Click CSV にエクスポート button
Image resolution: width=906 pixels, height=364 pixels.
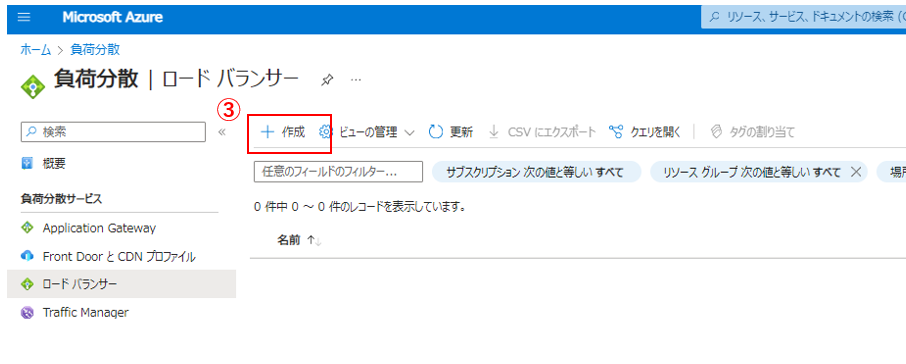pyautogui.click(x=542, y=132)
